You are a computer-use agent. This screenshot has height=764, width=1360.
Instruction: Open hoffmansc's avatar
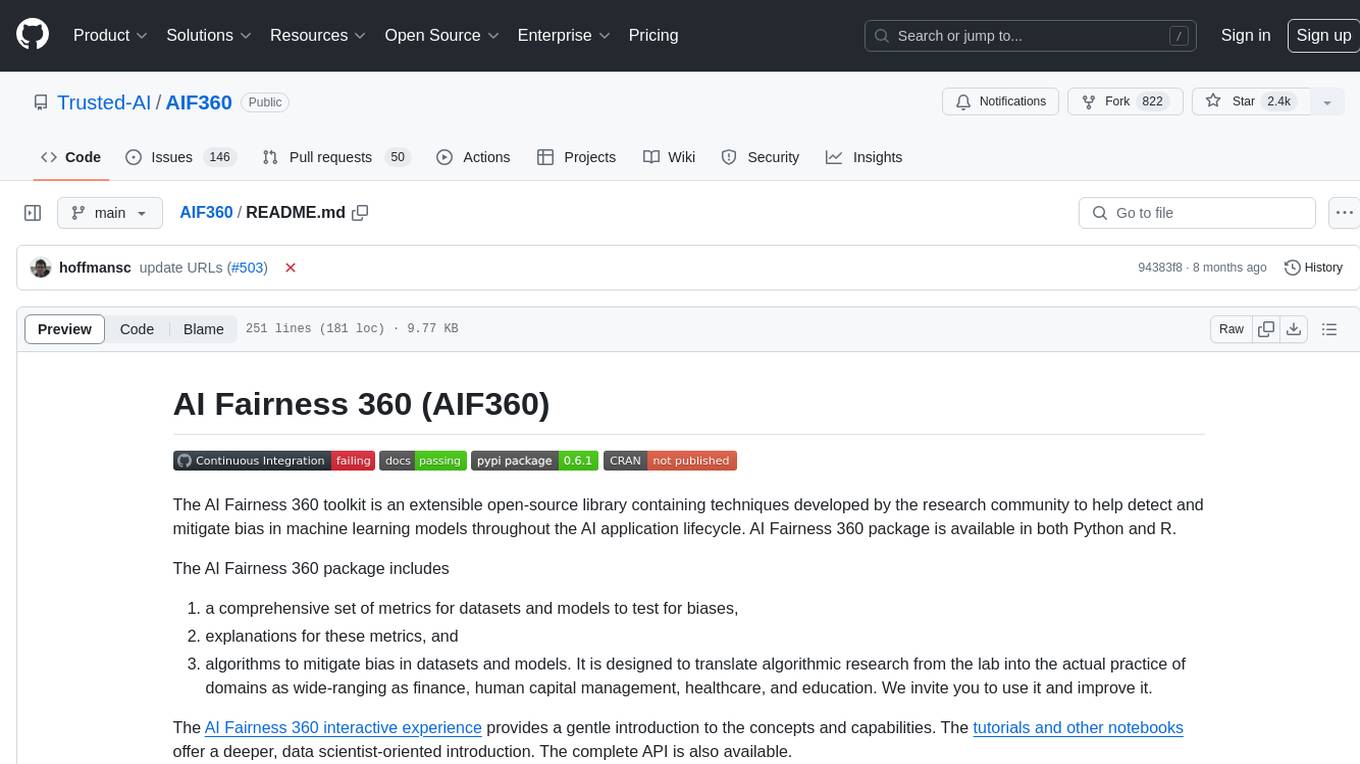point(41,268)
